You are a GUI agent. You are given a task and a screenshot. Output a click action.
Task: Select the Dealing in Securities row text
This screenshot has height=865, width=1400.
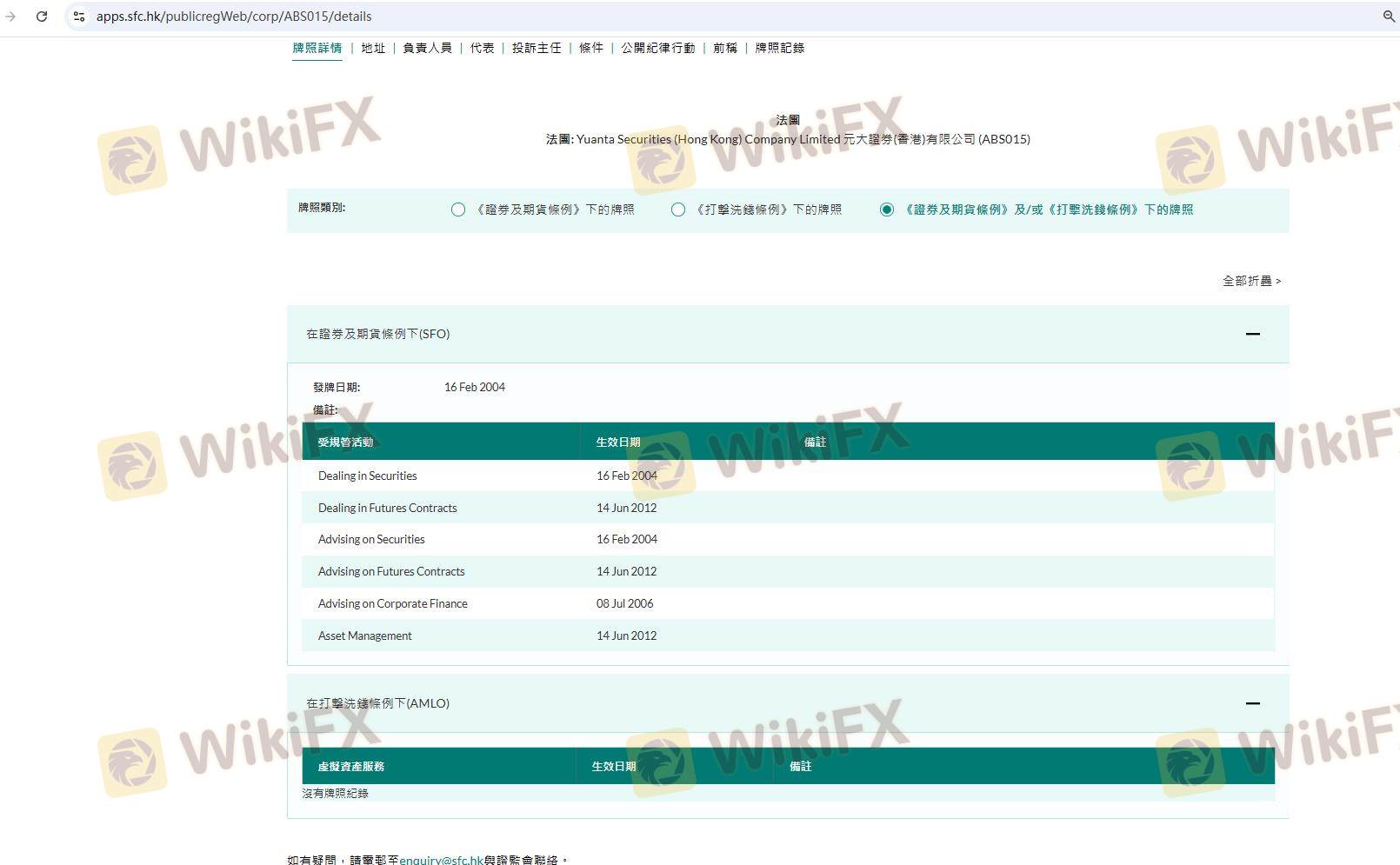pyautogui.click(x=368, y=476)
